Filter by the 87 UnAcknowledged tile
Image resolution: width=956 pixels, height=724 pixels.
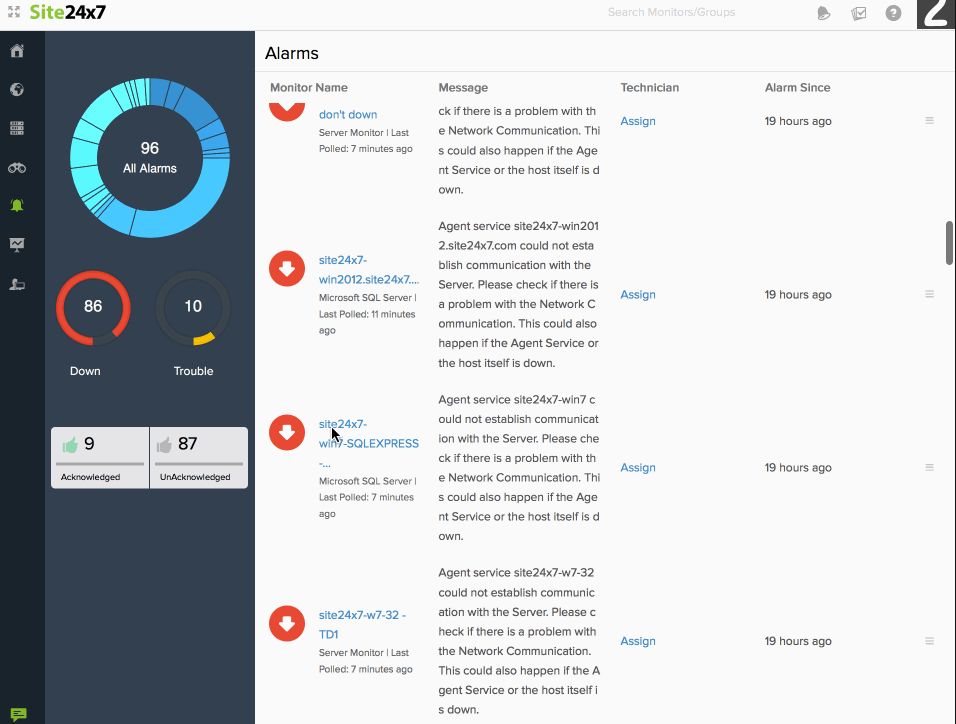coord(199,457)
